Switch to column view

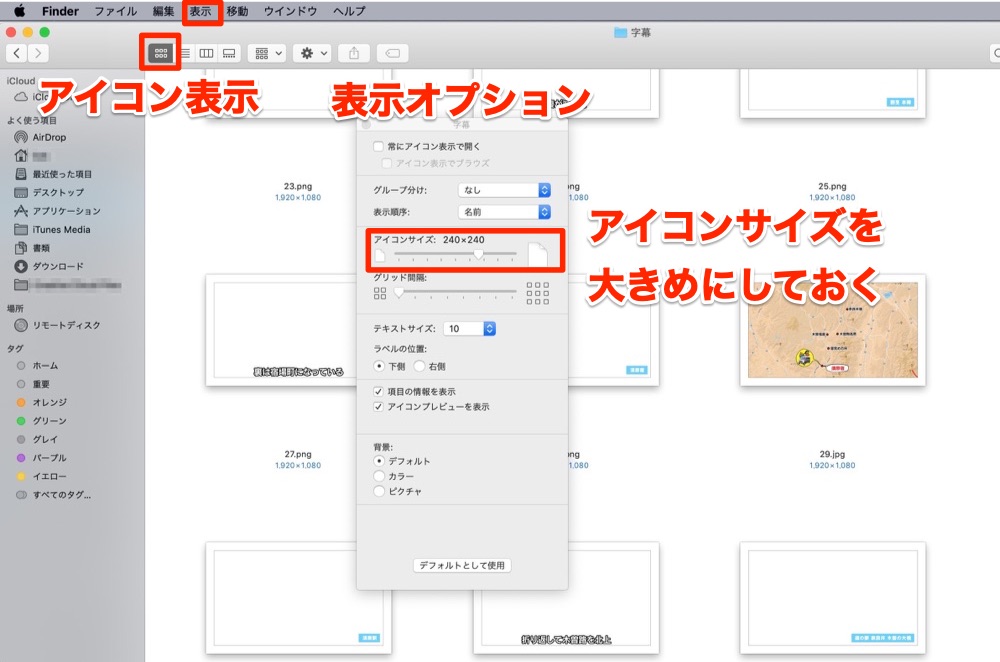point(206,54)
